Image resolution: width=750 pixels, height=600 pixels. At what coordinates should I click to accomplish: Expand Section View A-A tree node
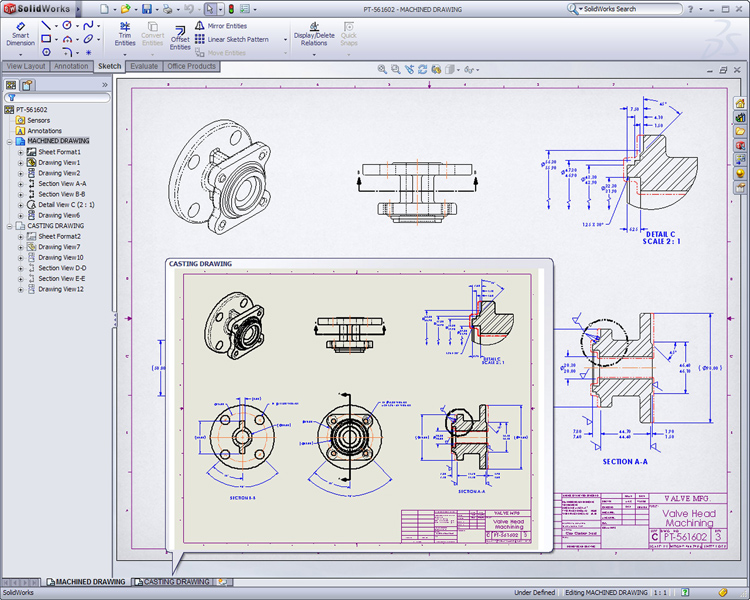21,184
